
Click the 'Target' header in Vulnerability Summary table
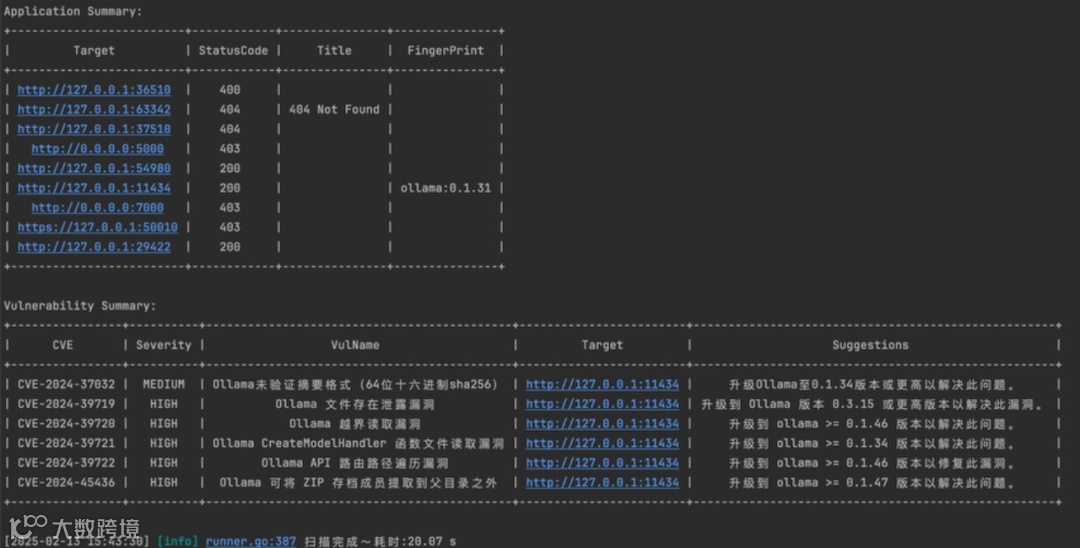602,345
